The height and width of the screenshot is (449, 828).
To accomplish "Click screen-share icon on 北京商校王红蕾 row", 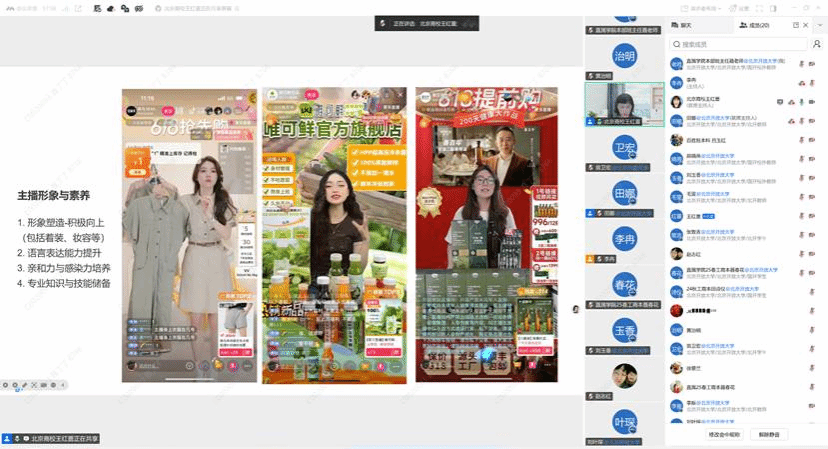I will (x=780, y=102).
